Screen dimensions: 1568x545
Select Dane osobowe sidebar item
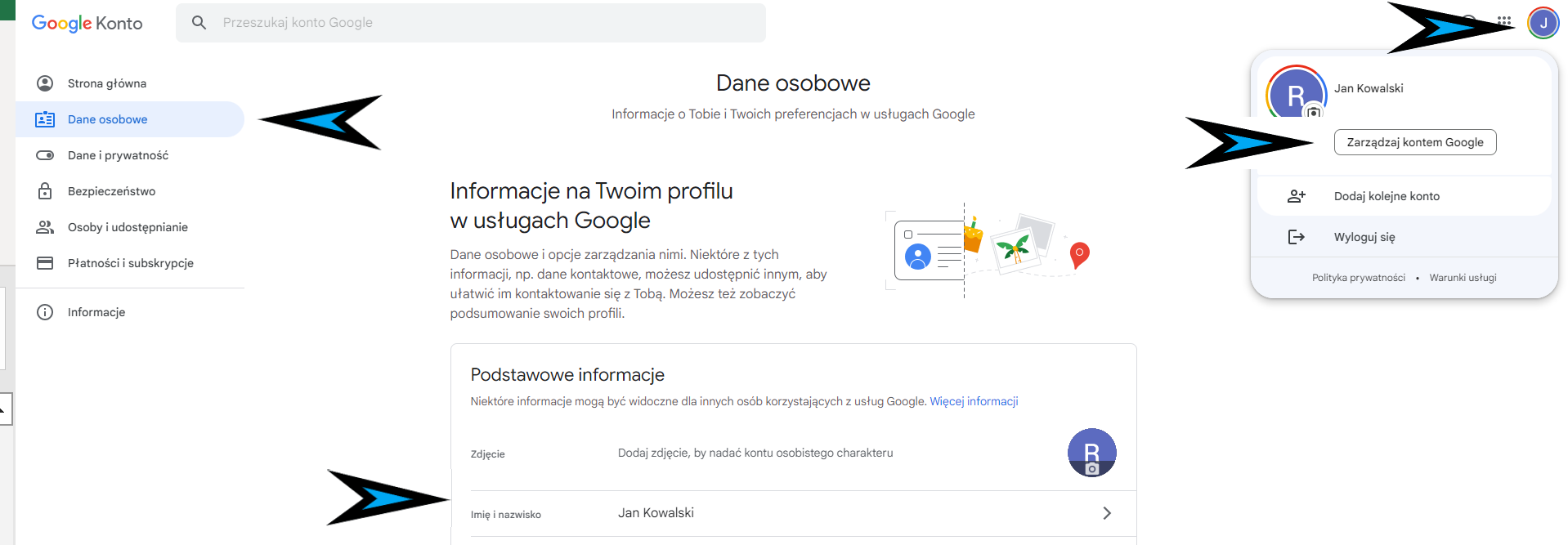(130, 119)
